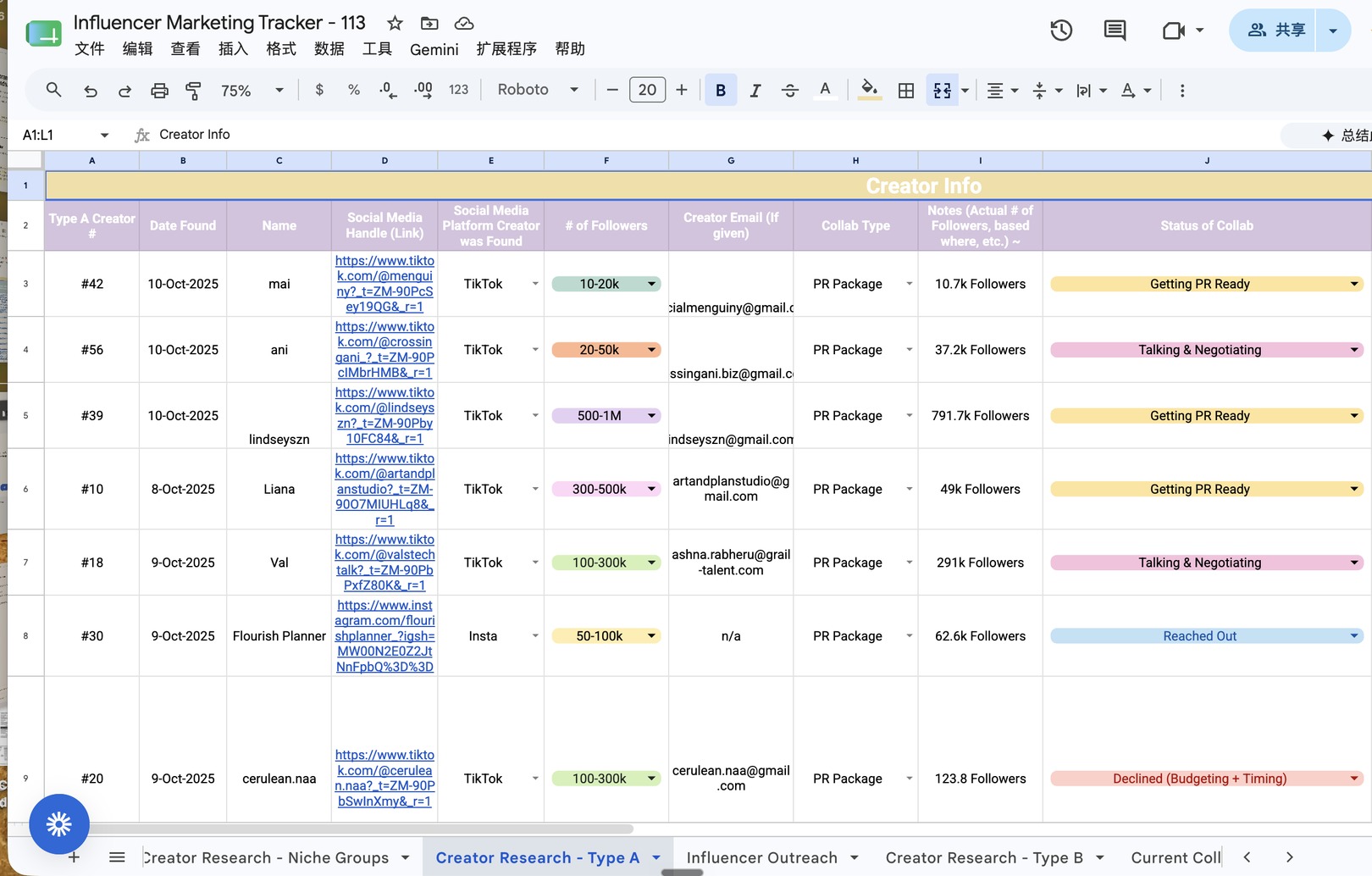
Task: Open the zoom level 75% dropdown
Action: [x=252, y=91]
